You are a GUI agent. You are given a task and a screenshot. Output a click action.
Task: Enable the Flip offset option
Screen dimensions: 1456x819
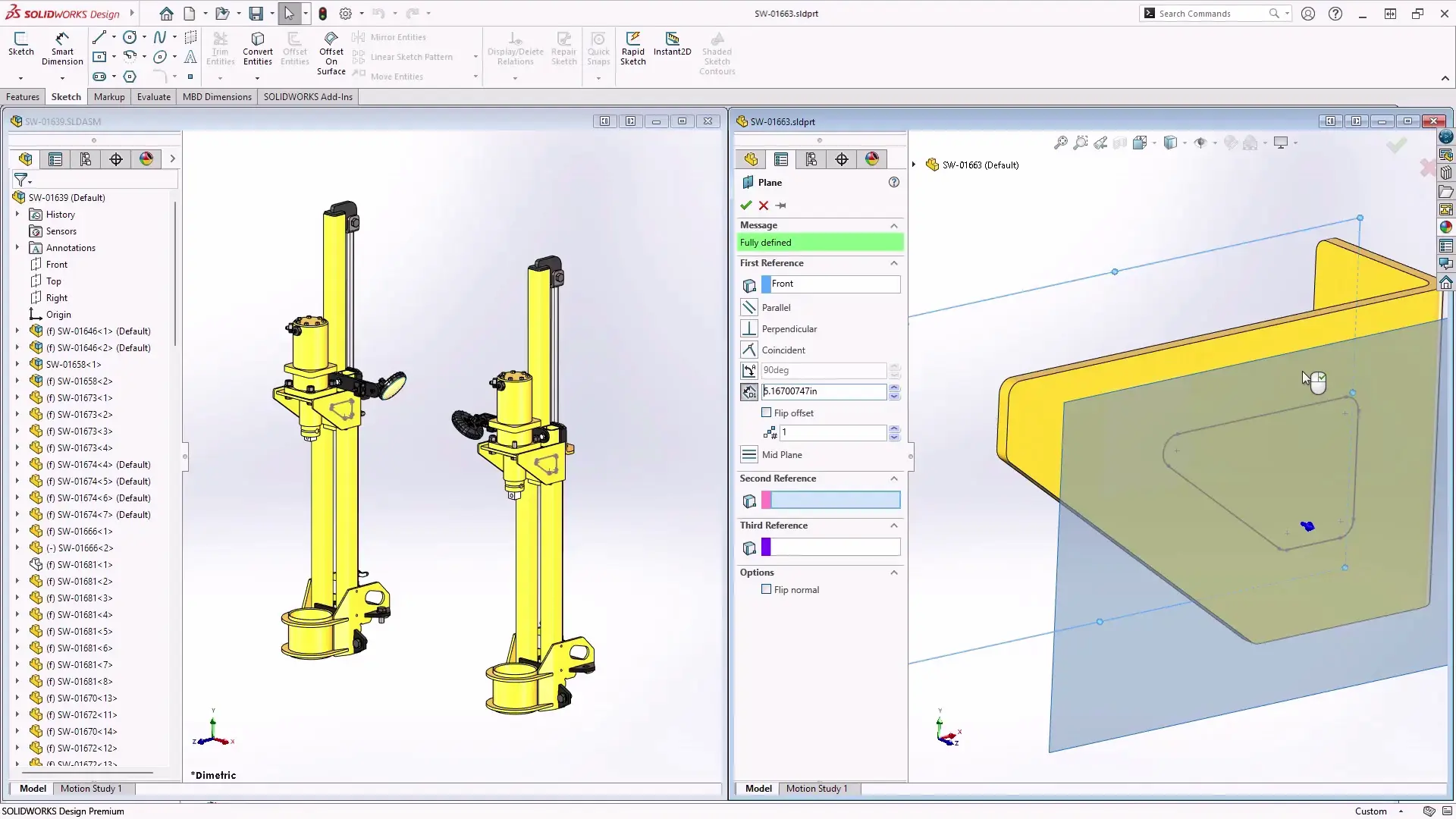(767, 413)
